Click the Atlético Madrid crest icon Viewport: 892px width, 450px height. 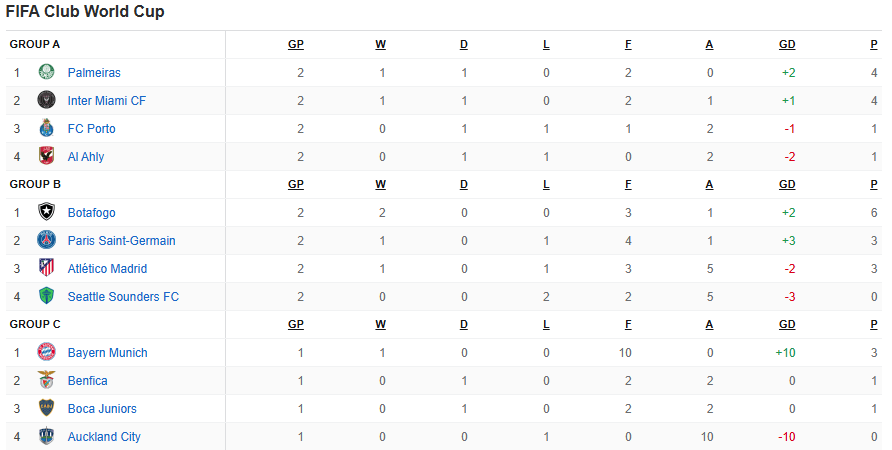point(47,268)
